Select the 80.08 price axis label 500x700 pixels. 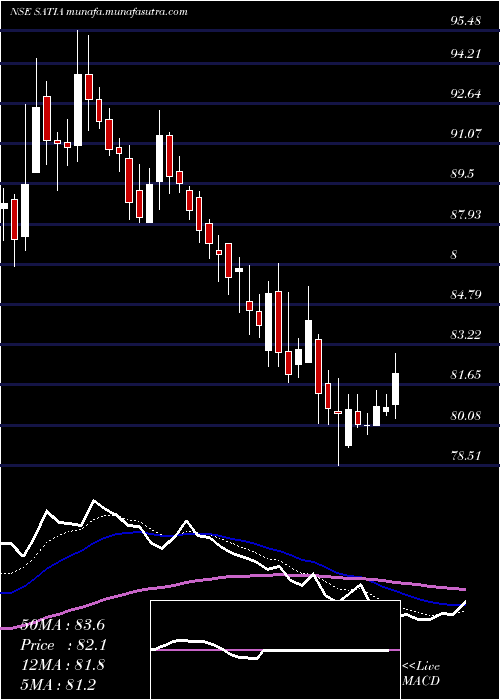pos(466,416)
